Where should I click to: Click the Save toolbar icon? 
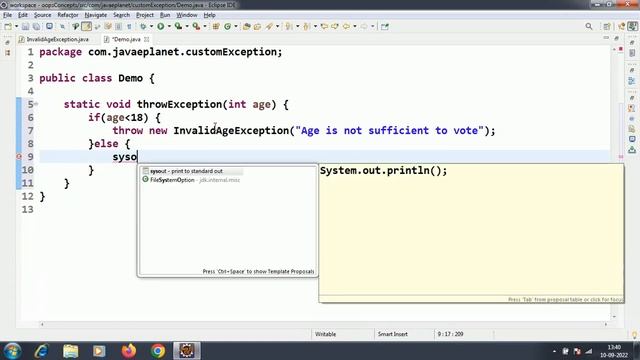[25, 27]
